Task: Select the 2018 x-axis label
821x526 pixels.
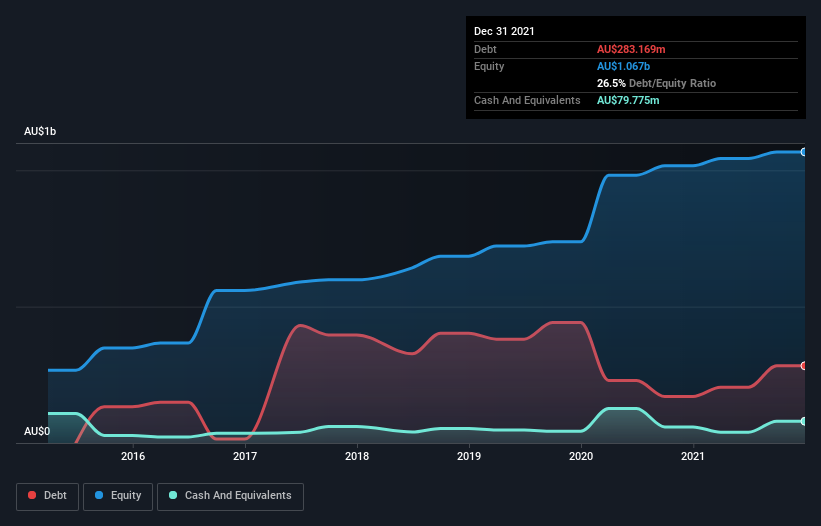Action: 357,456
